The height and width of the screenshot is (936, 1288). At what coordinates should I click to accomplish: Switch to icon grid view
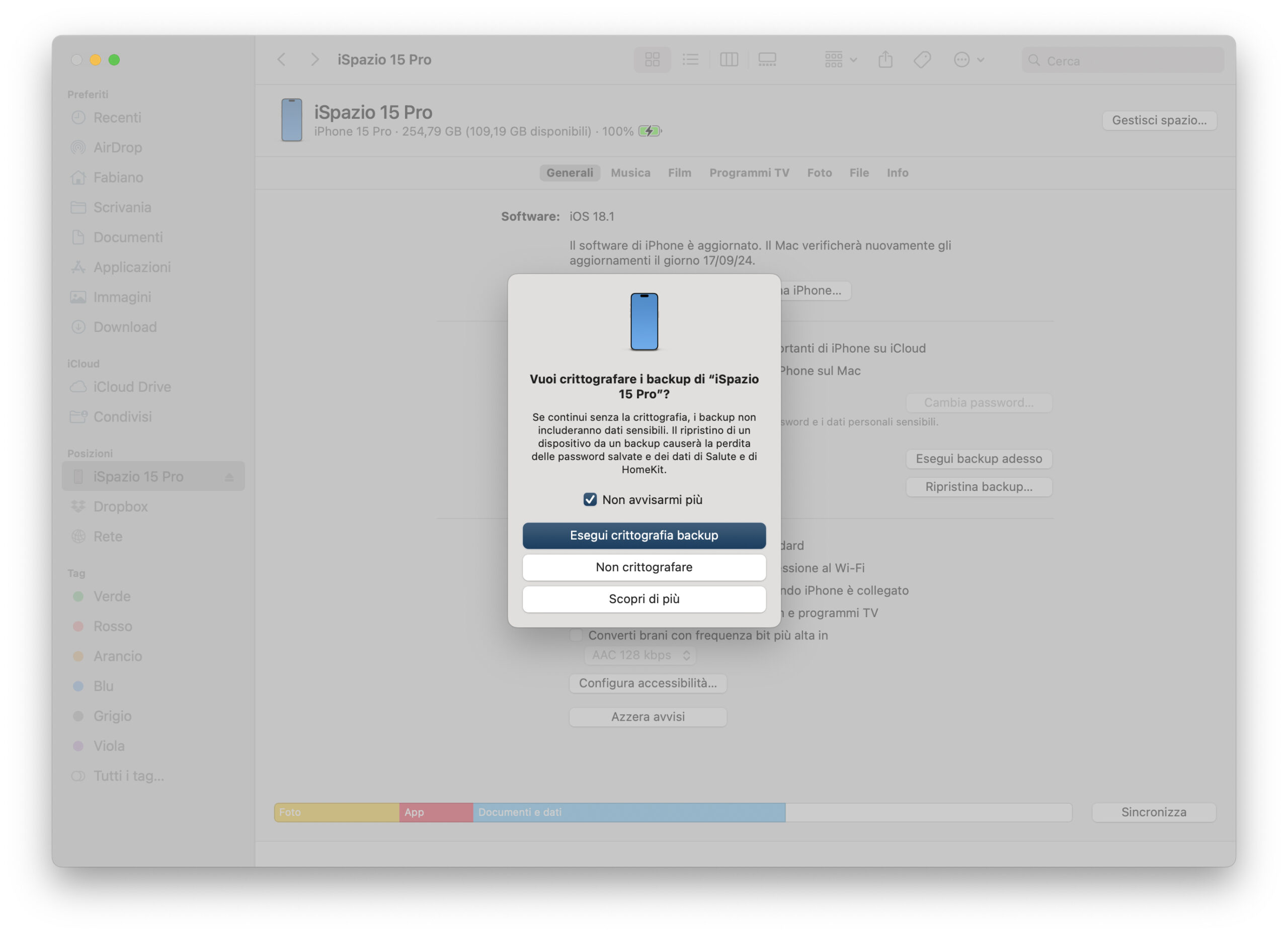(652, 59)
